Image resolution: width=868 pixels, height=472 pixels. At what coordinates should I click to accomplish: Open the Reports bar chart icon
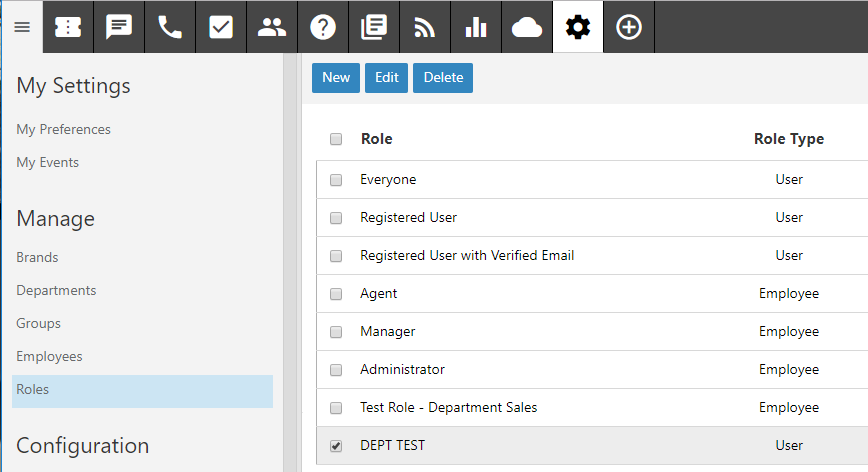[476, 27]
